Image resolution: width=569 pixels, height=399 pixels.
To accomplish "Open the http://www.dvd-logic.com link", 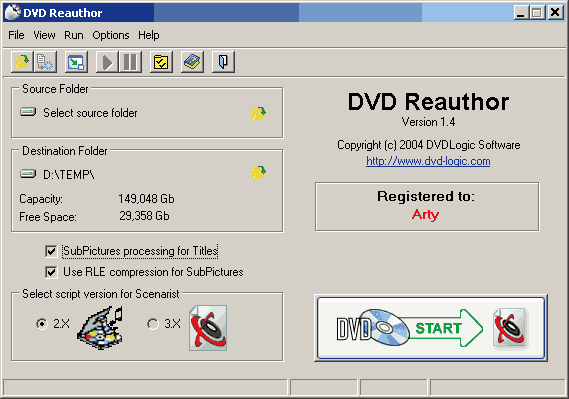I will (428, 161).
